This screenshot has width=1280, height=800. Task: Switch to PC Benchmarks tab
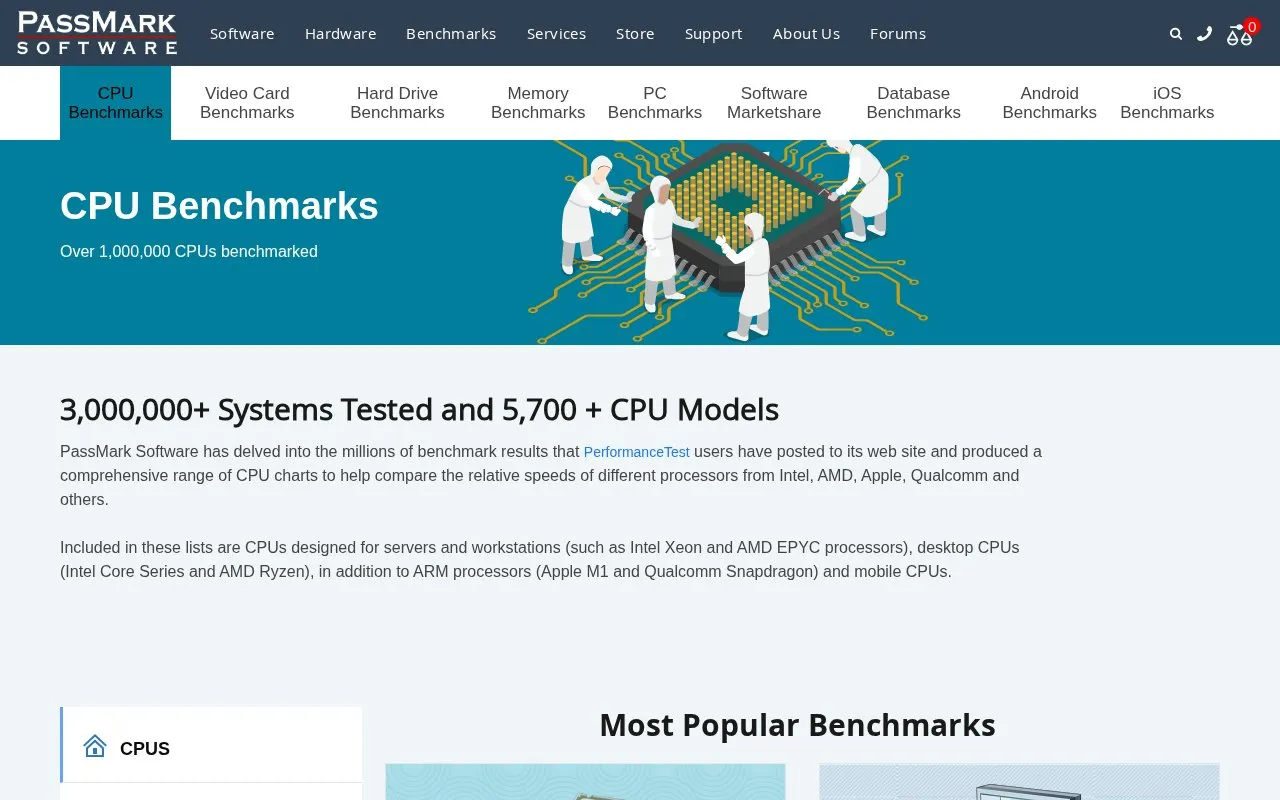point(655,103)
